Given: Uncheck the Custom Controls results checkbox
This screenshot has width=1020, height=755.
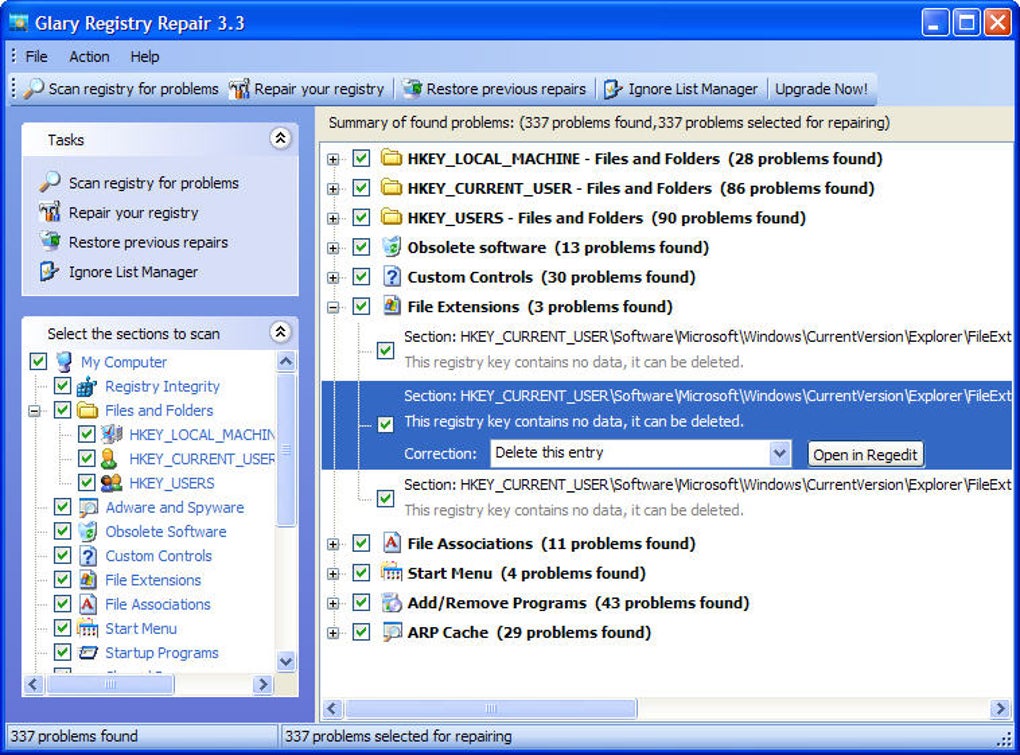Looking at the screenshot, I should pos(361,276).
